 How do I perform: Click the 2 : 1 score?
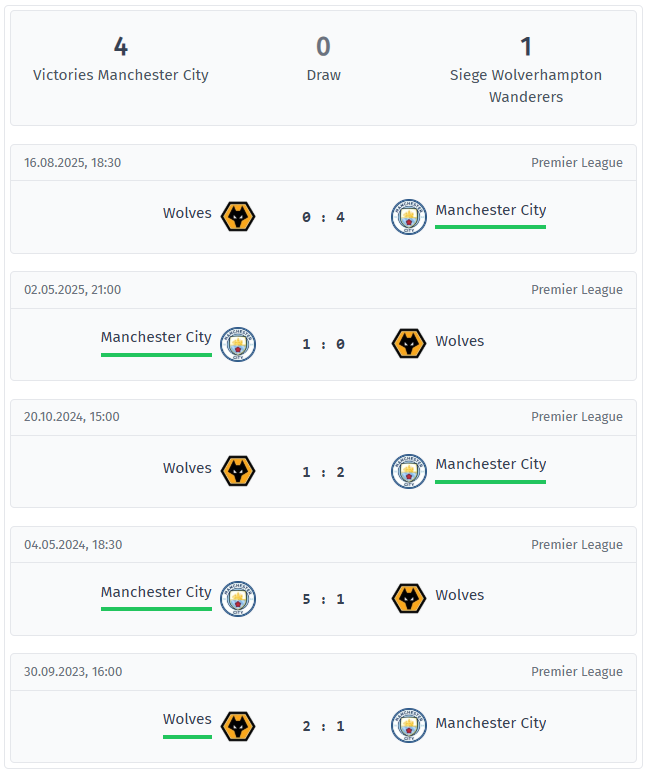(323, 727)
